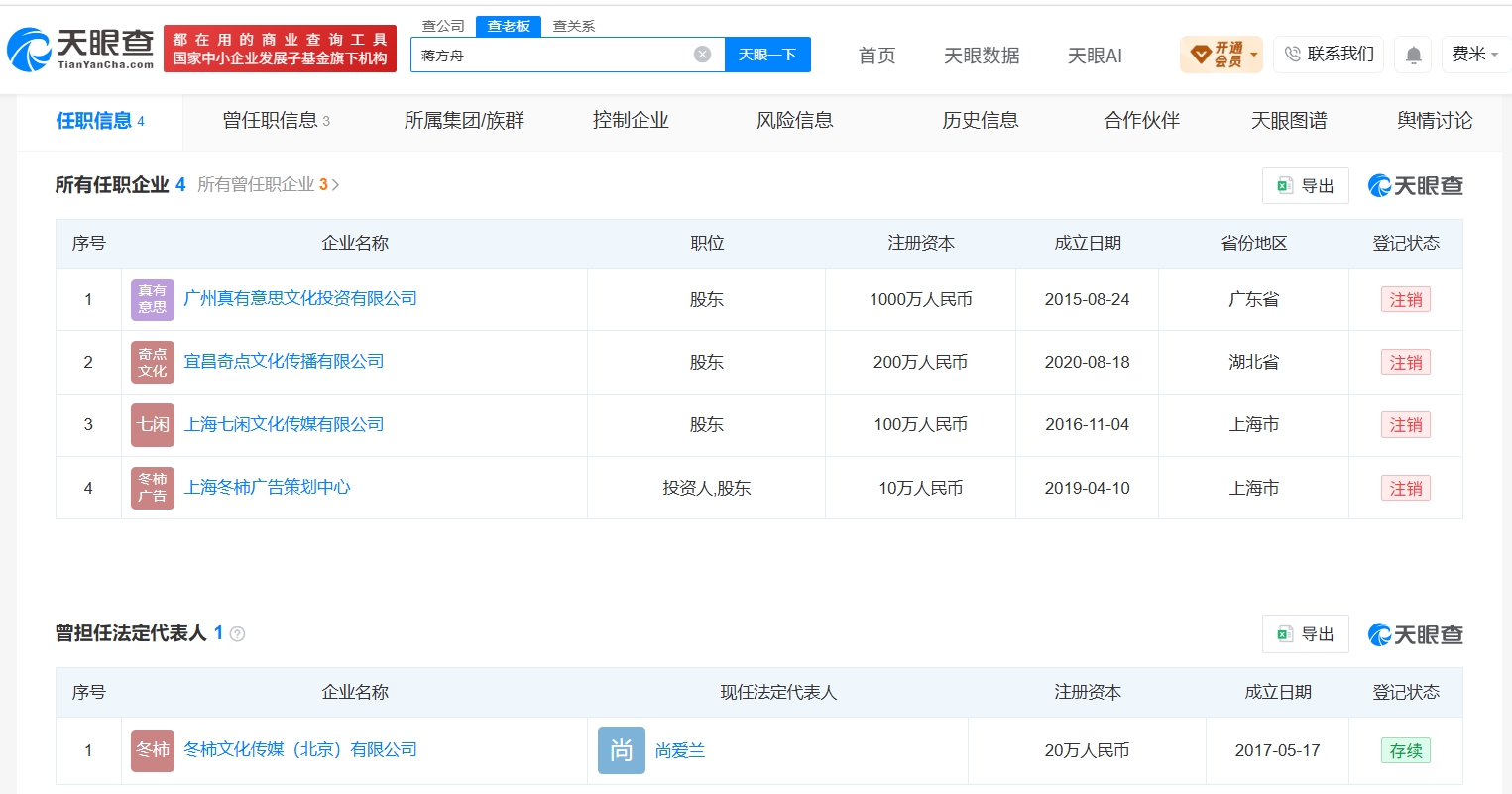Export the 曾担任法定代表人 table via 导出
The height and width of the screenshot is (794, 1512).
(1305, 634)
